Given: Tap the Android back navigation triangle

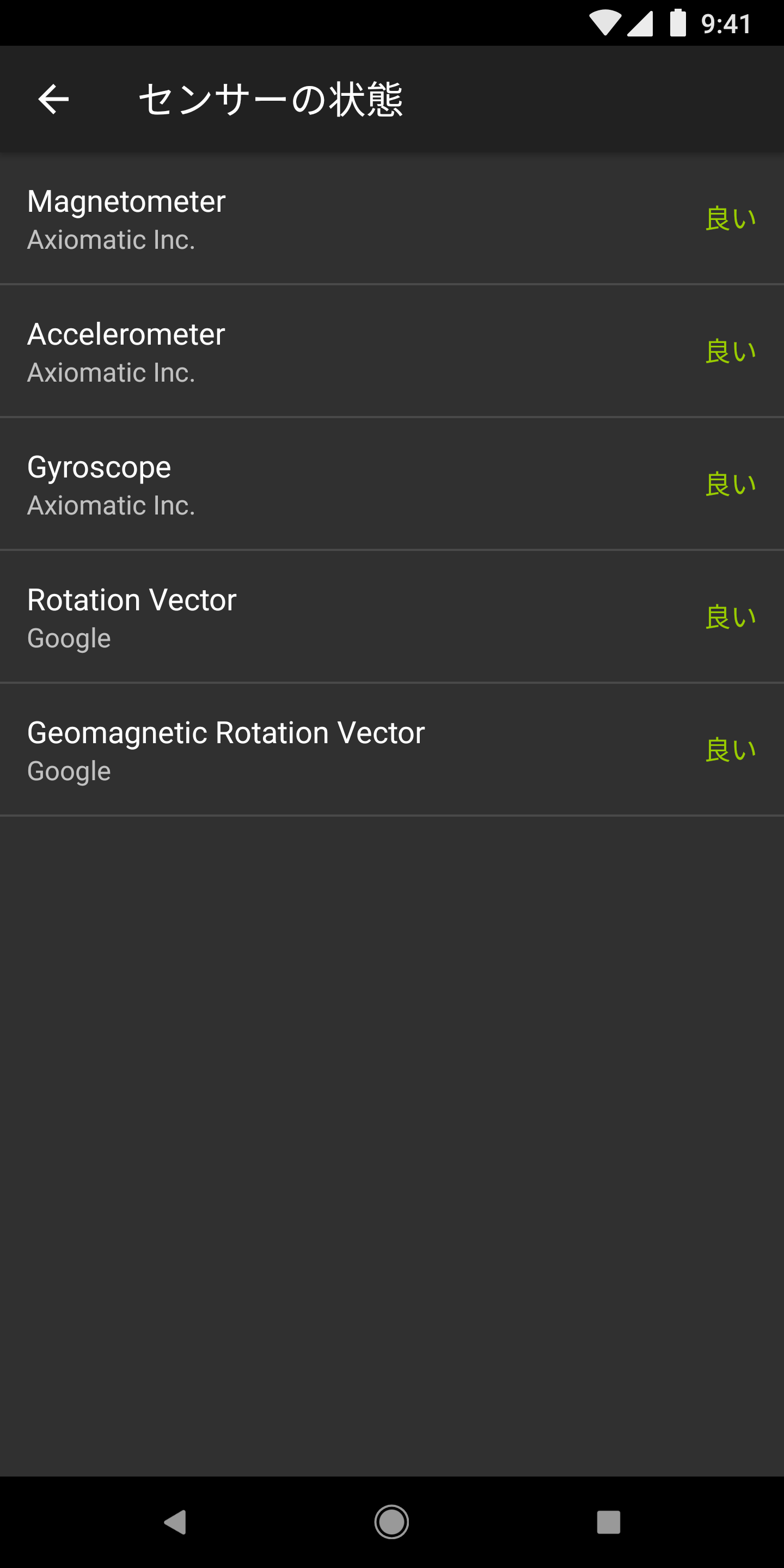Looking at the screenshot, I should click(x=175, y=1522).
